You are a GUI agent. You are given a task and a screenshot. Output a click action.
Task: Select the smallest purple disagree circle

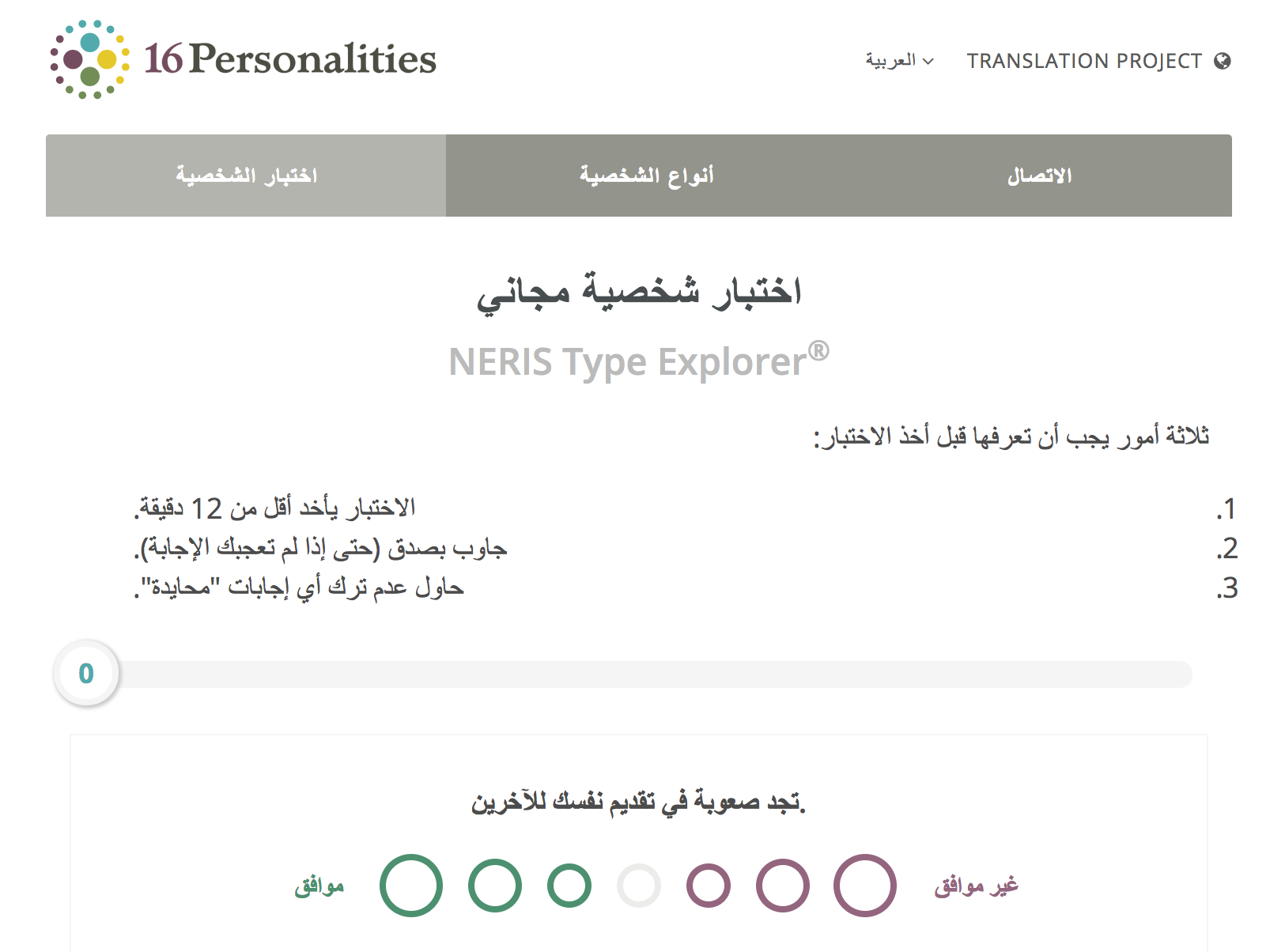pos(709,886)
